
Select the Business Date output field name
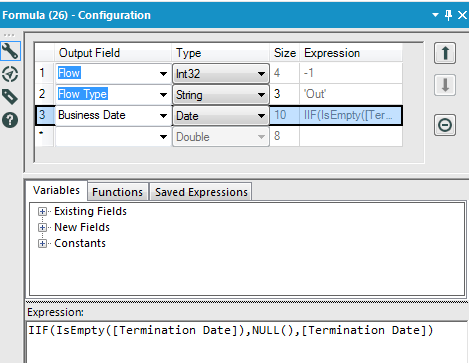[x=92, y=115]
